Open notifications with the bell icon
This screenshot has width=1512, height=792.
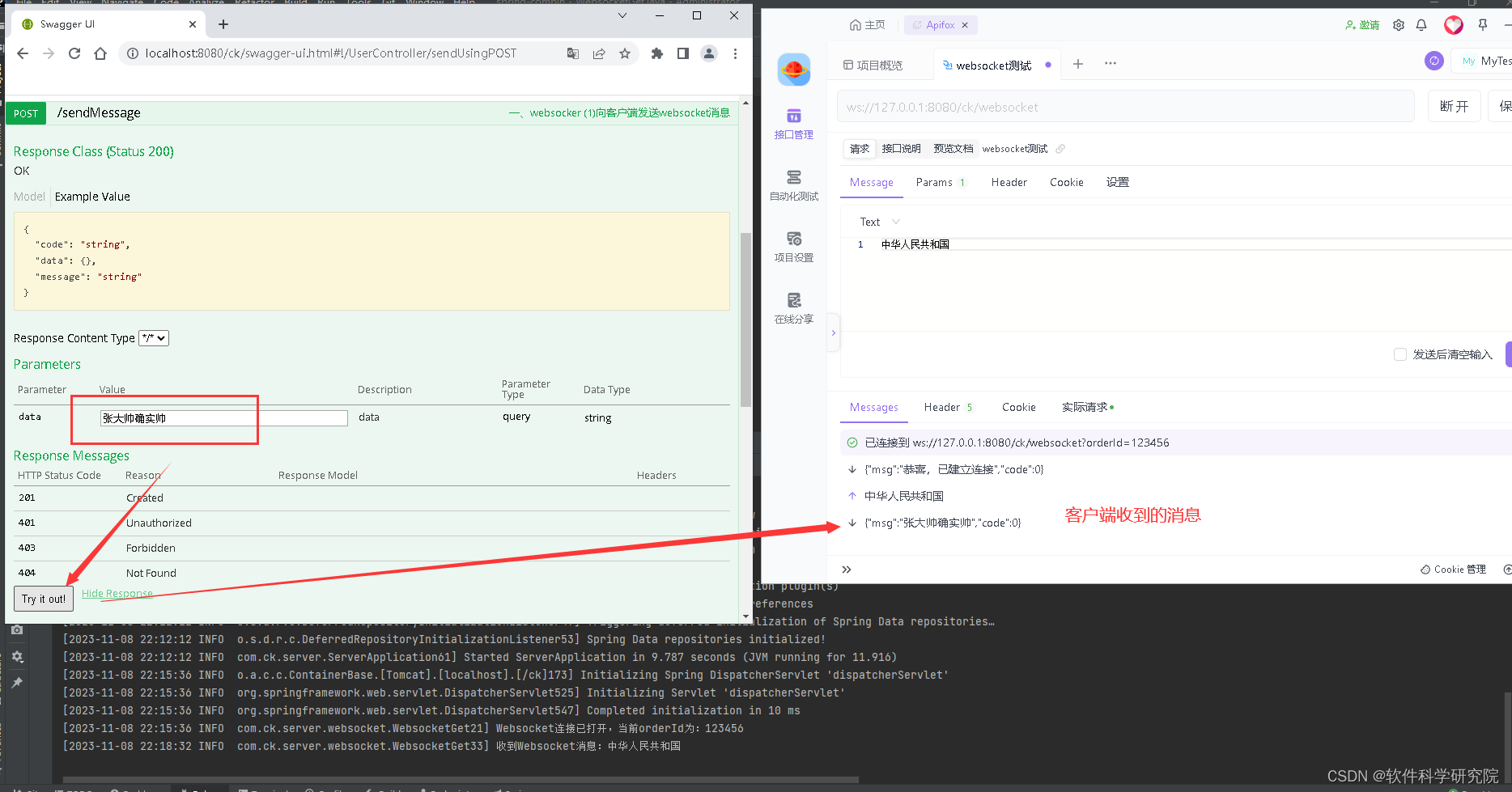pos(1421,25)
